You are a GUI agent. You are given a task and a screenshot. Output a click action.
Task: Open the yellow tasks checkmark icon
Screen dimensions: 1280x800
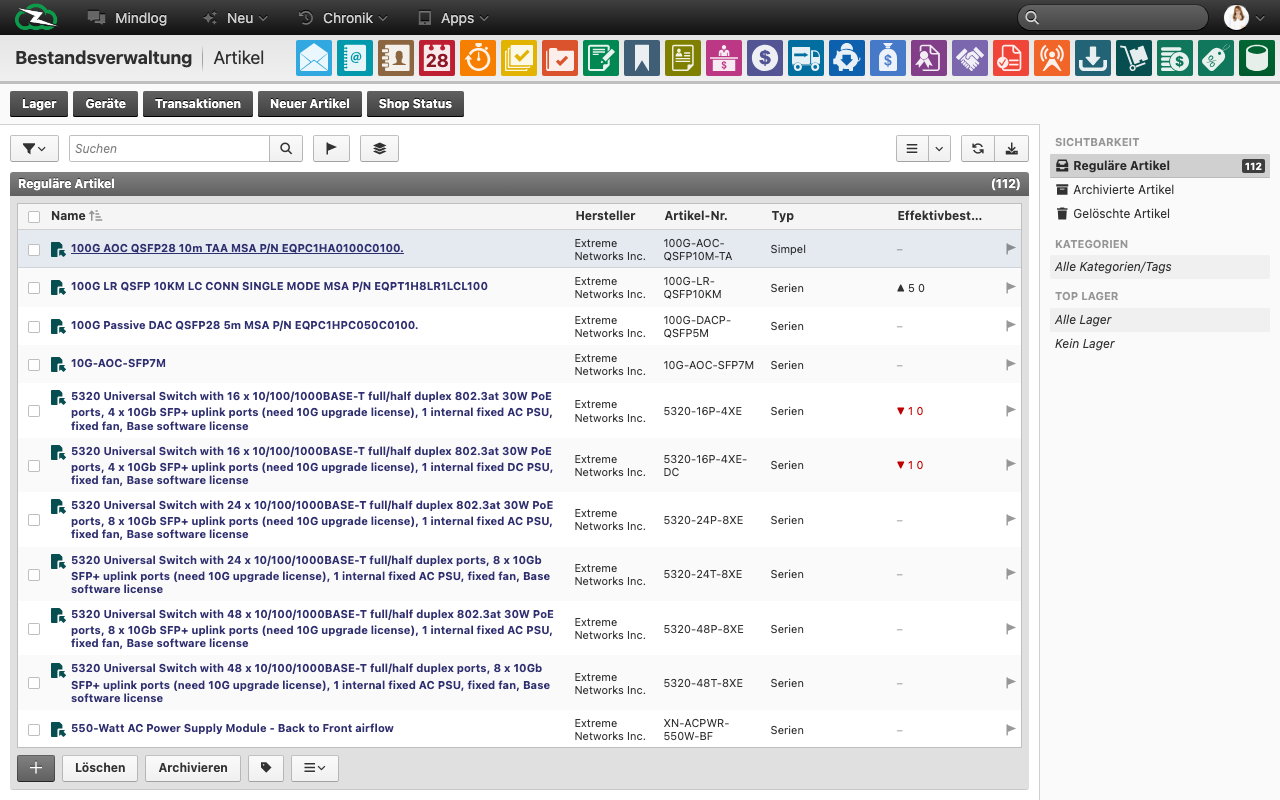click(519, 58)
